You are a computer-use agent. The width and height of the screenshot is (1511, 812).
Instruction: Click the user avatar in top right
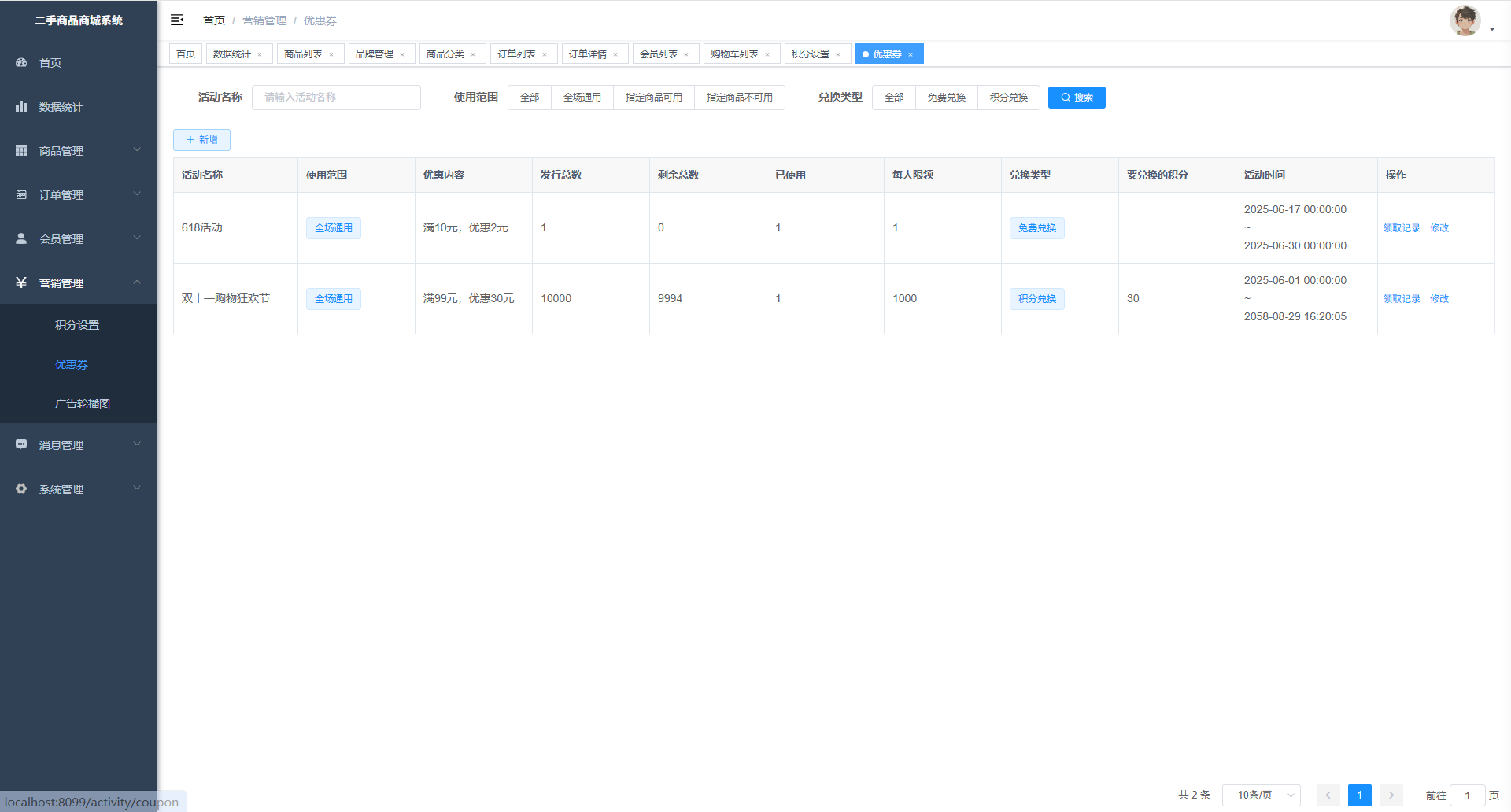1465,21
